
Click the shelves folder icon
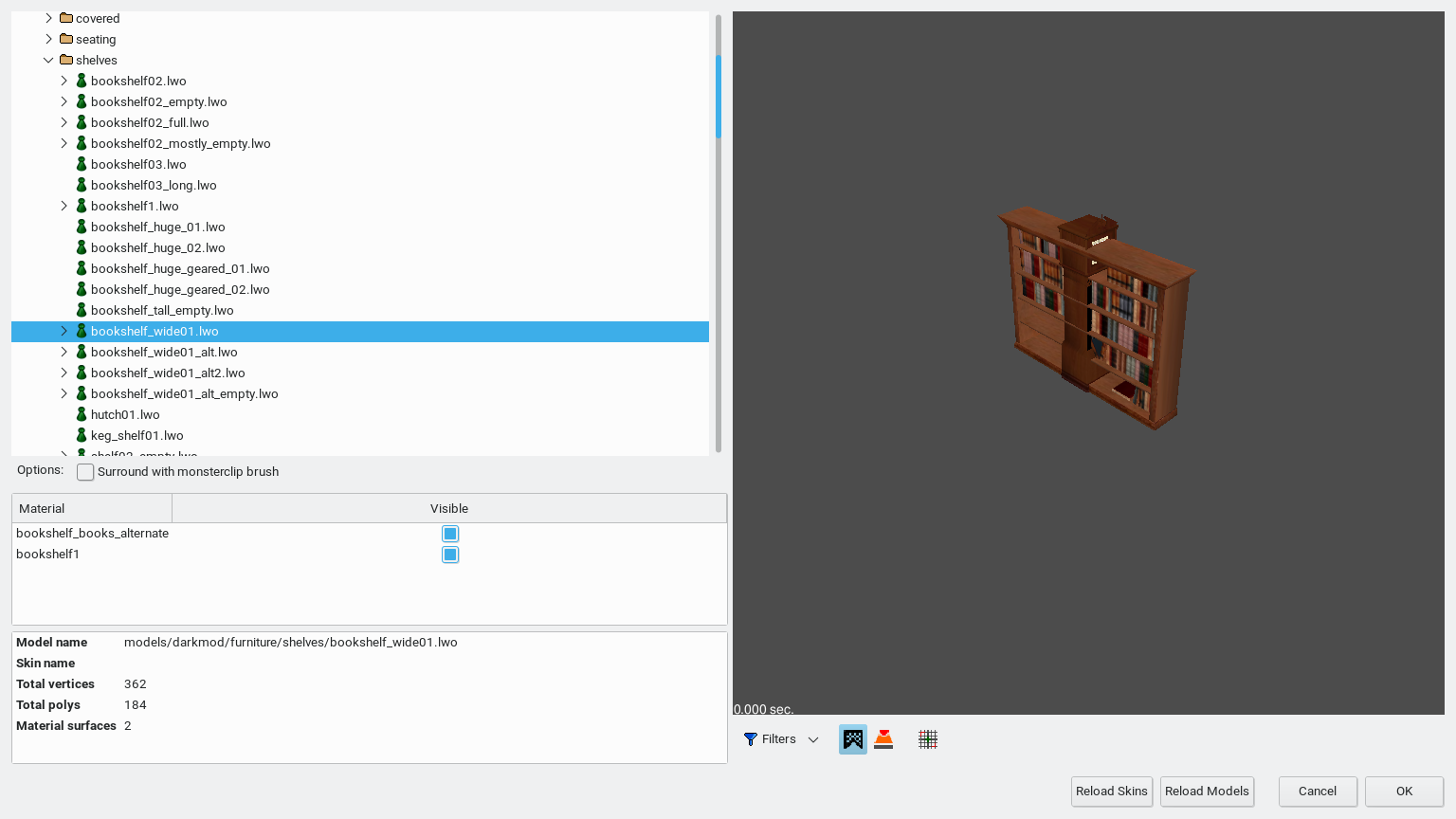pyautogui.click(x=66, y=60)
